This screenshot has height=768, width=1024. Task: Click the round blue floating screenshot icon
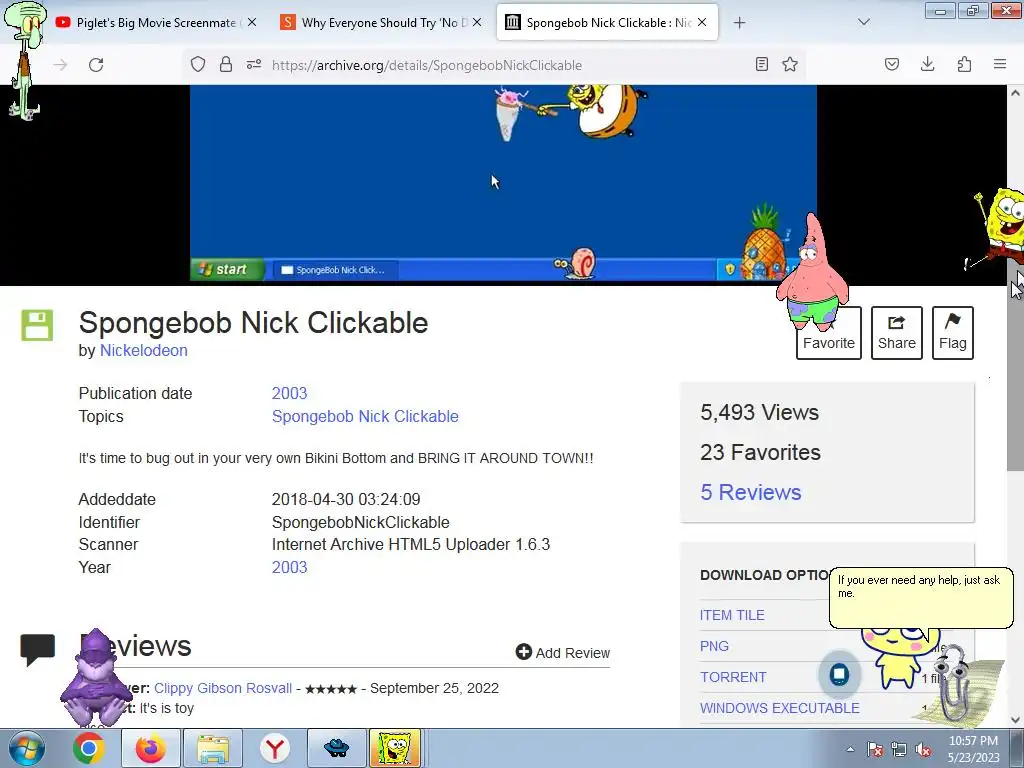coord(839,673)
